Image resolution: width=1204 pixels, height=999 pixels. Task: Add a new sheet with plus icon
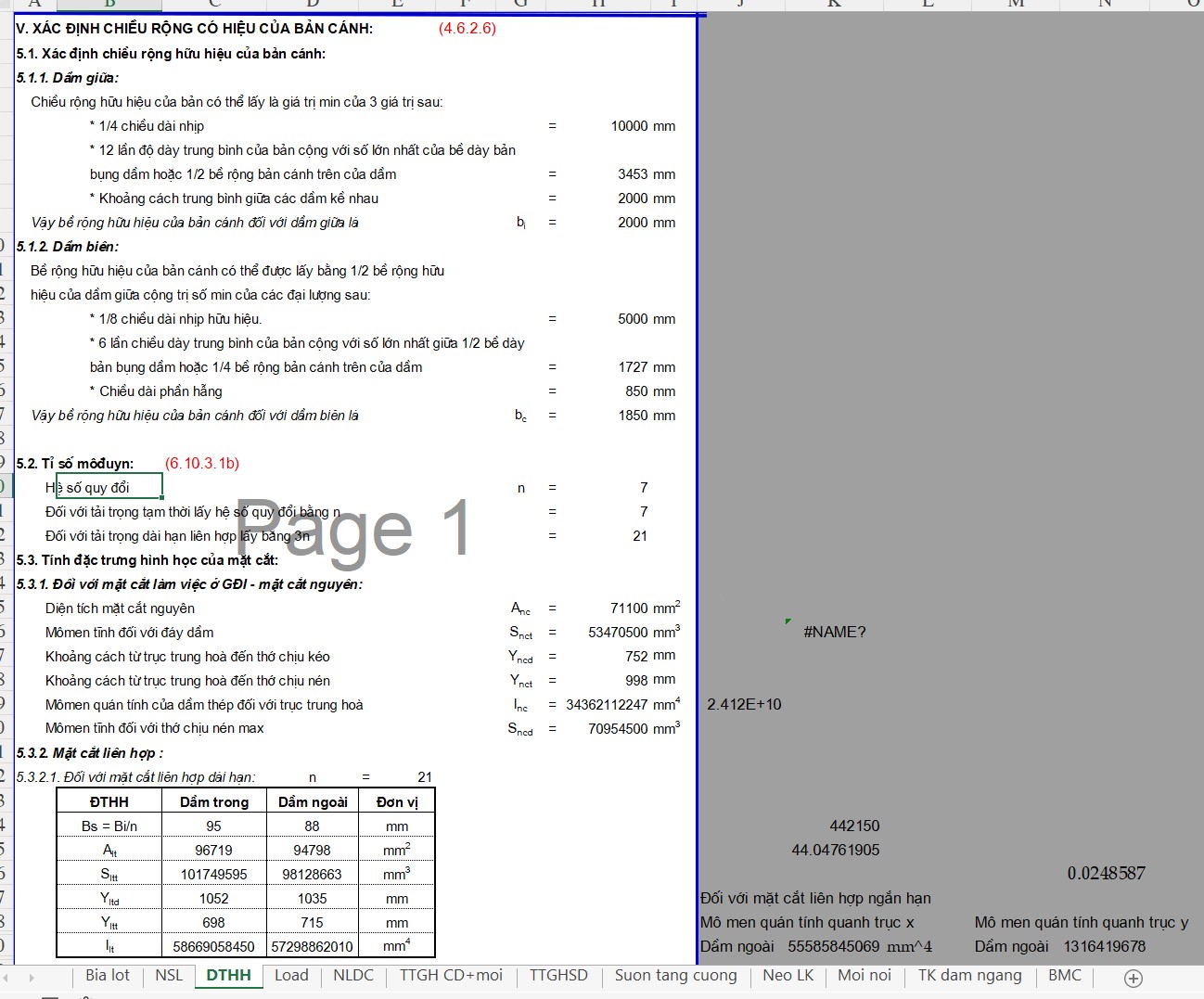point(1133,978)
